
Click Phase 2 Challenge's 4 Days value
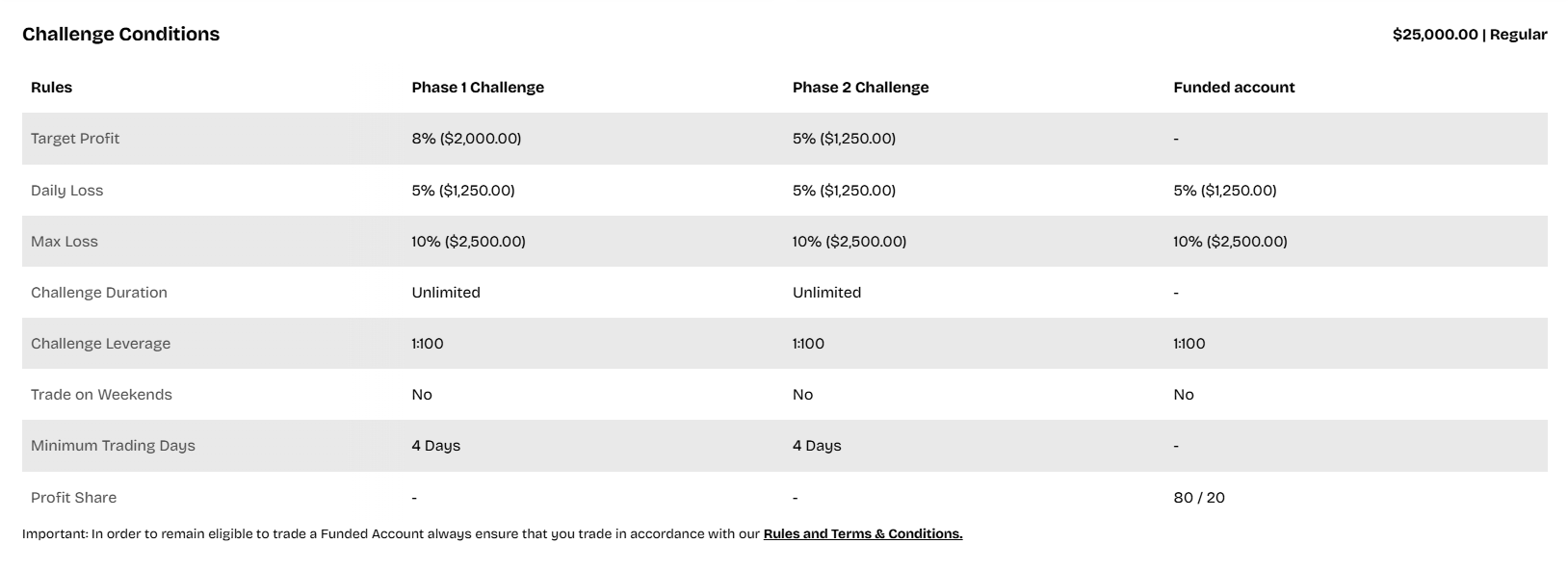tap(817, 446)
